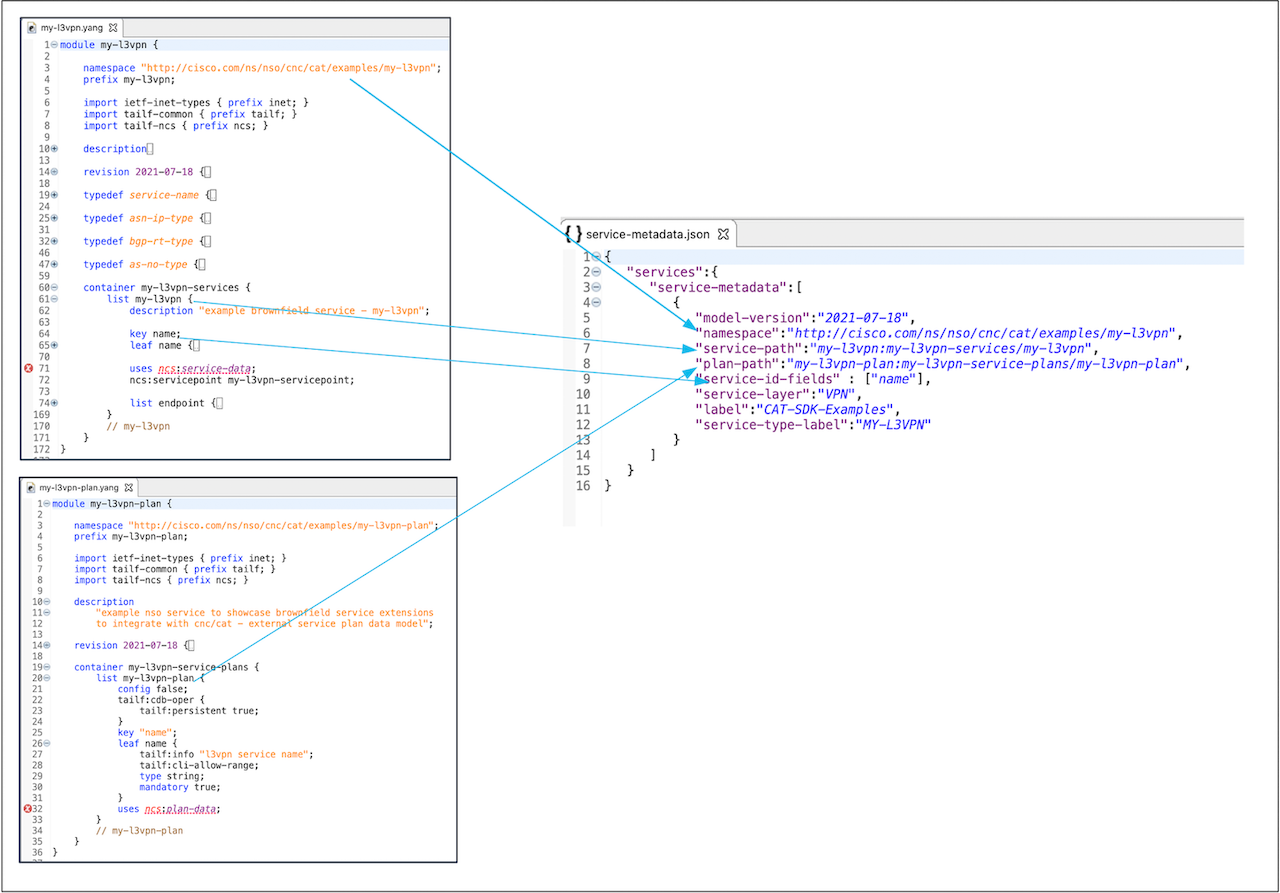This screenshot has width=1280, height=893.
Task: Click 'ncs:servicepoint my-l3vpn-servicepoint;' on line 72
Action: tap(242, 380)
